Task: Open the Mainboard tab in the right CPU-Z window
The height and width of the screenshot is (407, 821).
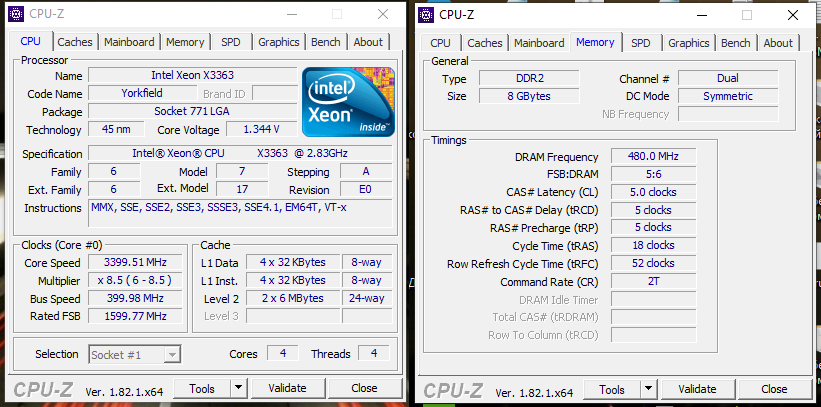Action: coord(539,43)
